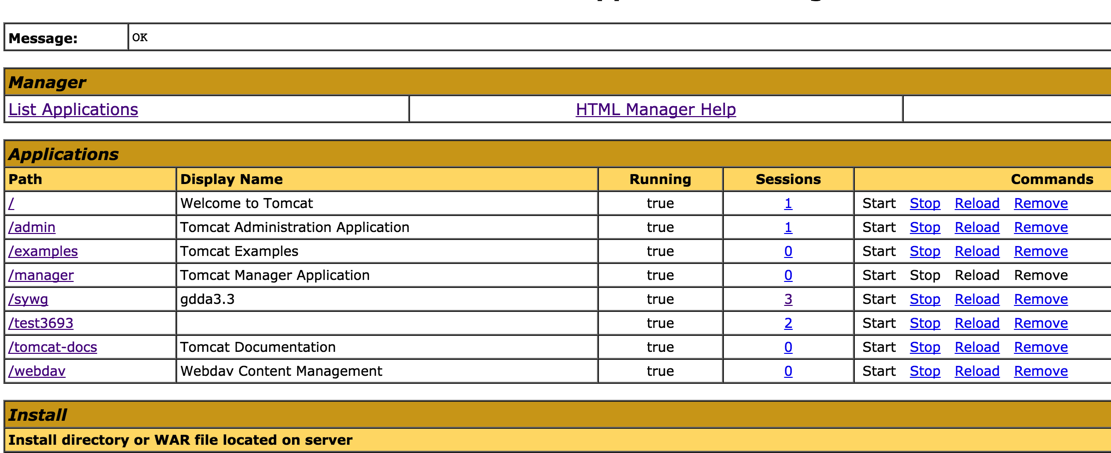Screen dimensions: 1111x453
Task: Stop the Tomcat Documentation application
Action: coord(925,347)
